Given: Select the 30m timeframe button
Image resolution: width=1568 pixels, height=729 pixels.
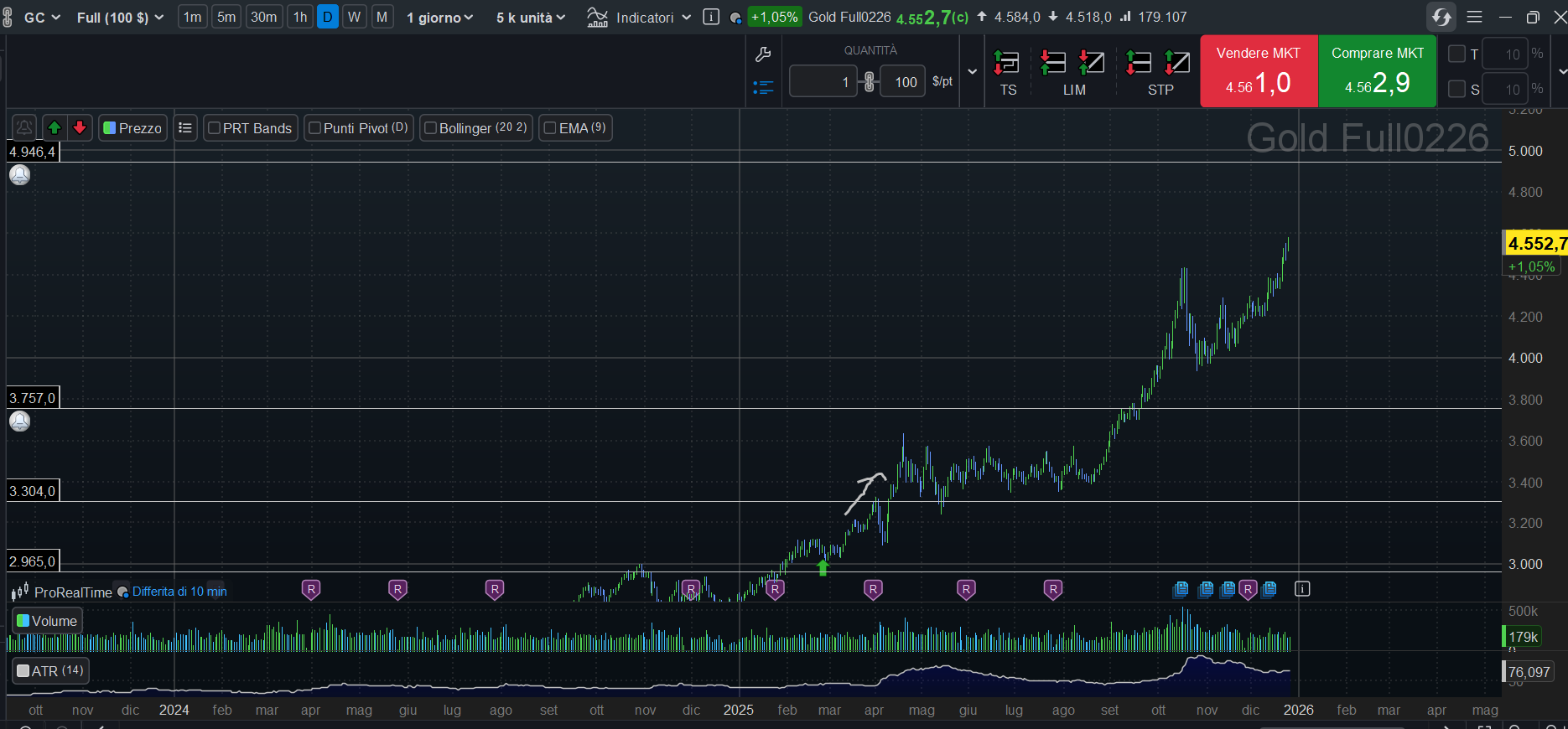Looking at the screenshot, I should (263, 17).
